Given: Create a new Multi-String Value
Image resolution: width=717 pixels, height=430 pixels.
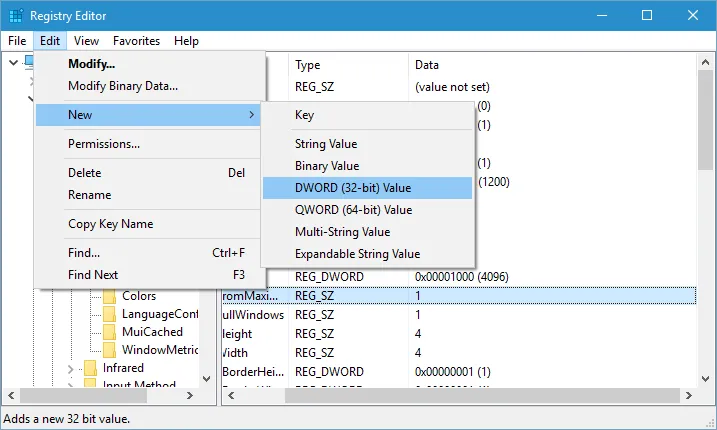Looking at the screenshot, I should 367,232.
